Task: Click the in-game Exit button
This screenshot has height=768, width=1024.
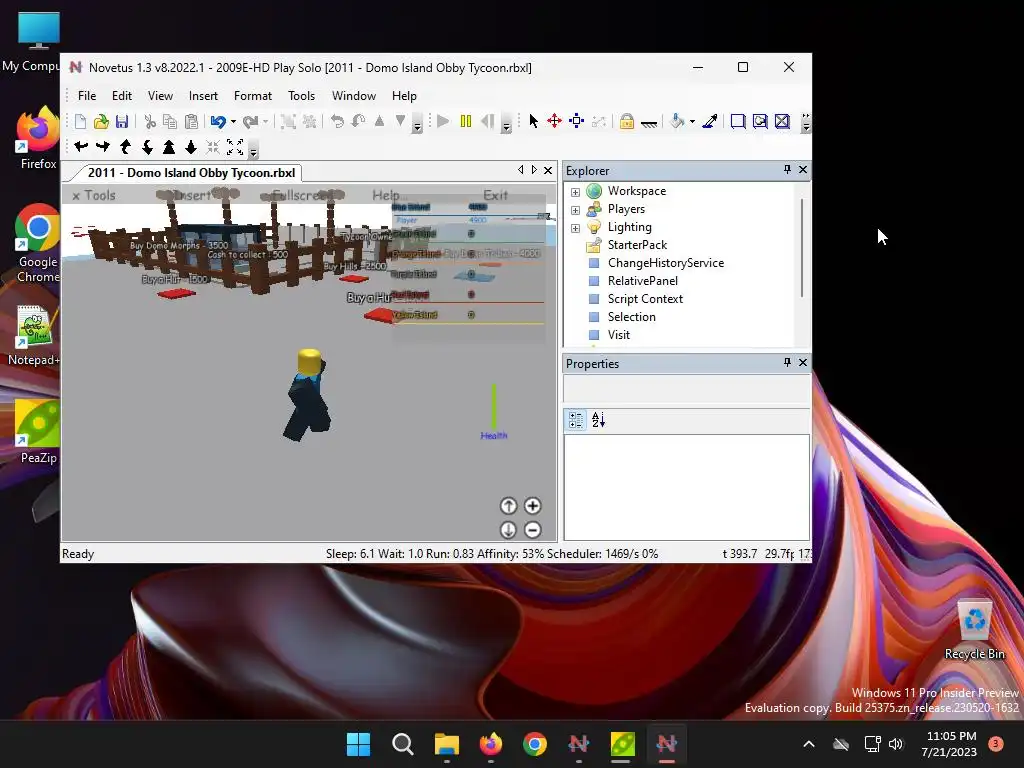Action: 496,195
